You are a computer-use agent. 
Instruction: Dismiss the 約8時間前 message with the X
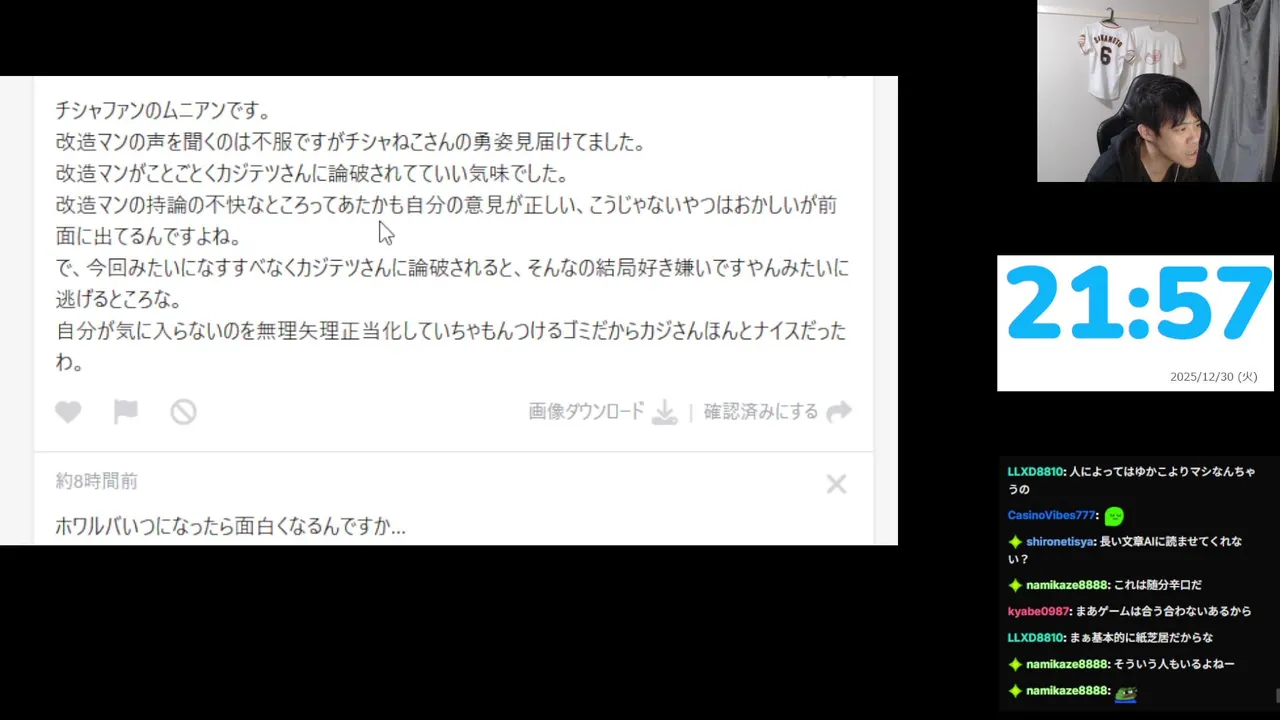[836, 484]
